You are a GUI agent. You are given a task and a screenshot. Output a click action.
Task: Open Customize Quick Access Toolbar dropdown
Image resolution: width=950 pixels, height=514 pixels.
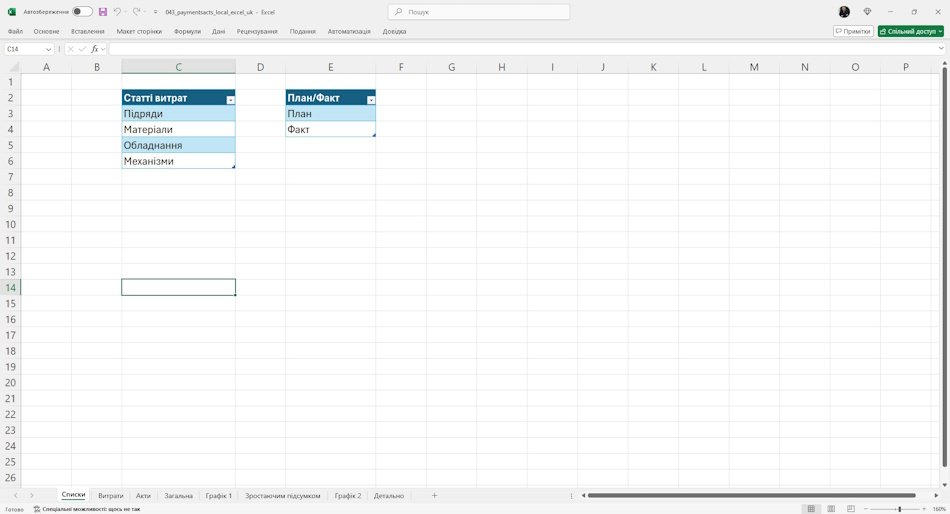click(x=156, y=12)
